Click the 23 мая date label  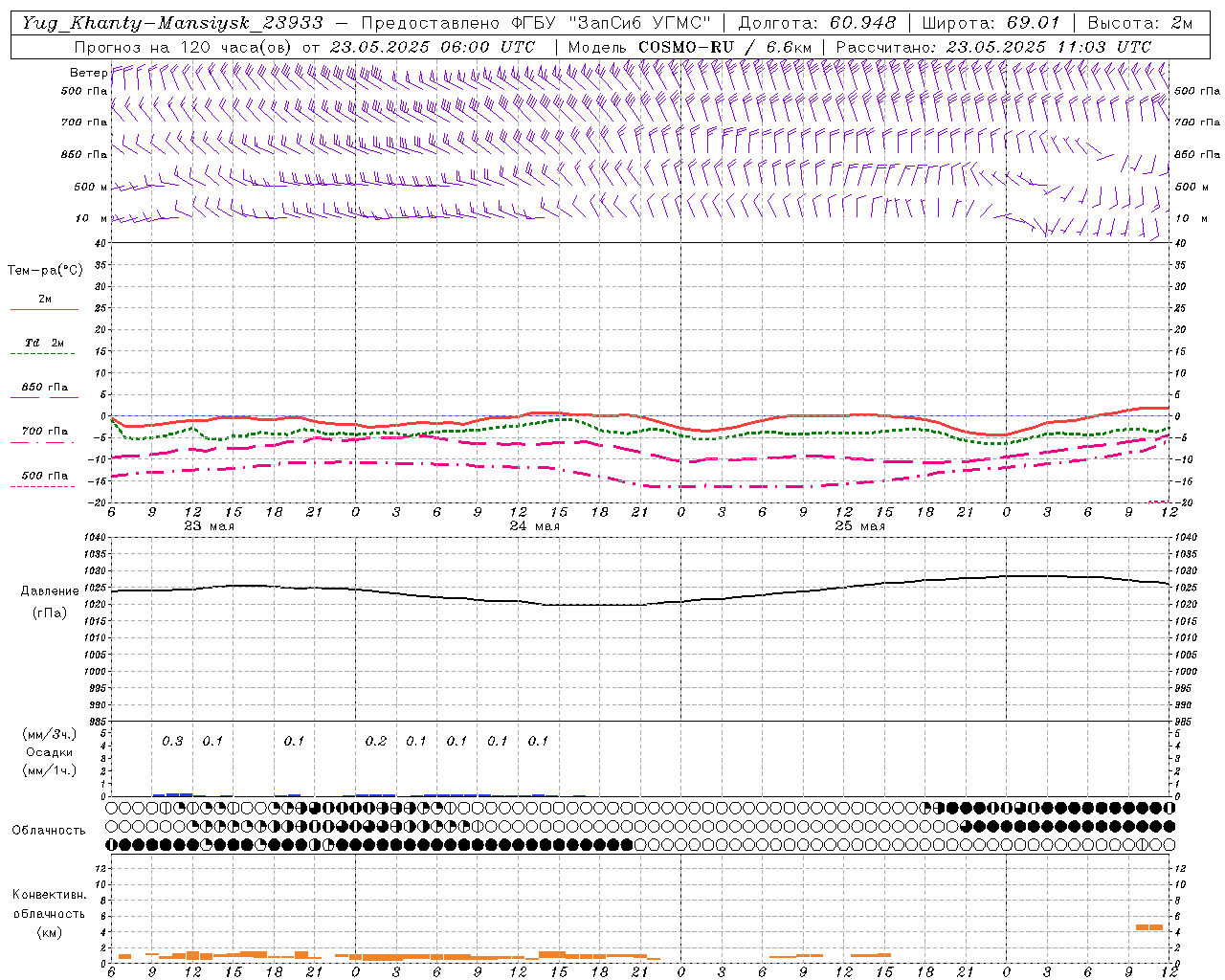tap(209, 526)
